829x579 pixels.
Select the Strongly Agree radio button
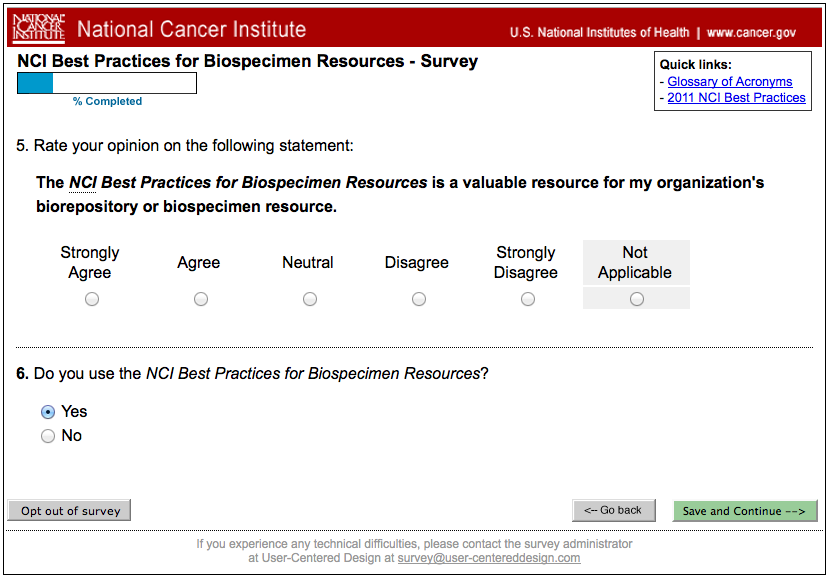[x=92, y=299]
